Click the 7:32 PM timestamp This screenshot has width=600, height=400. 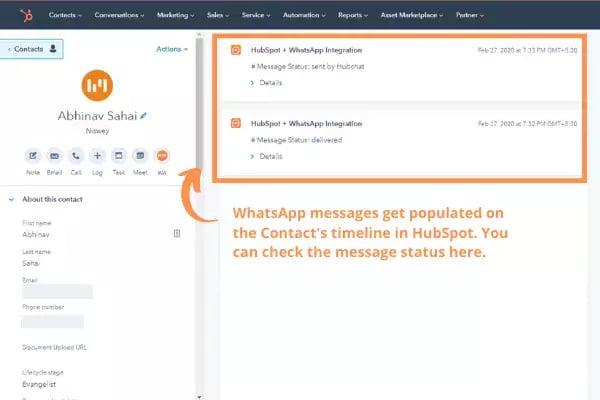(x=527, y=124)
